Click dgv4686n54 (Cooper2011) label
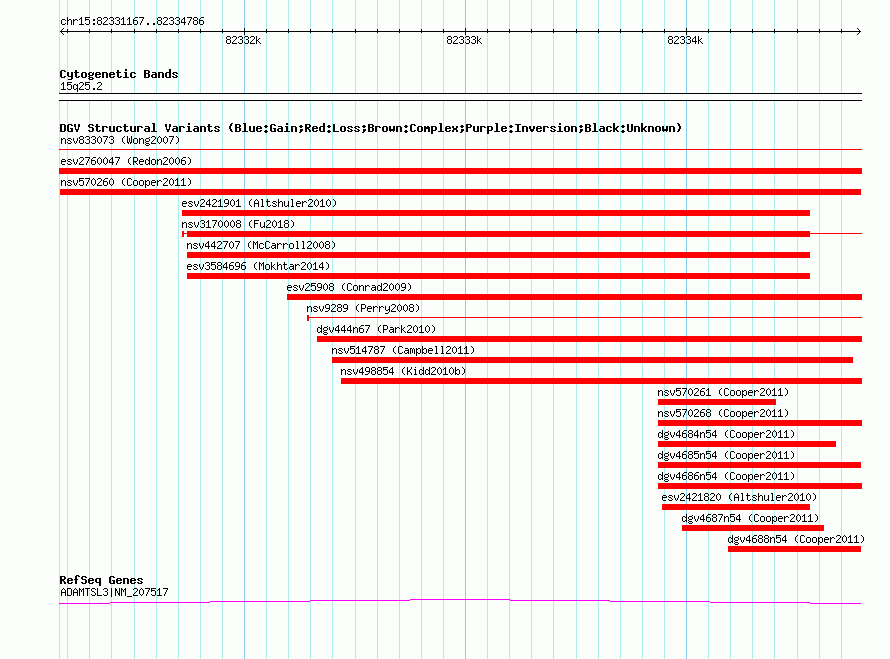The height and width of the screenshot is (659, 890). pyautogui.click(x=727, y=476)
